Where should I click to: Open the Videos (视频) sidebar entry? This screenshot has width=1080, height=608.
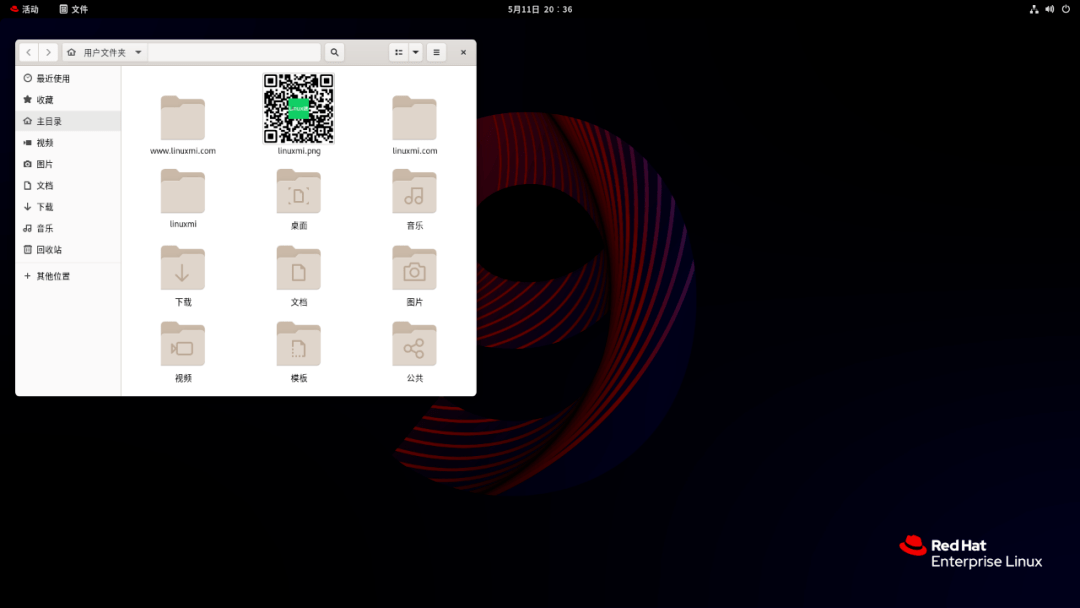tap(47, 142)
